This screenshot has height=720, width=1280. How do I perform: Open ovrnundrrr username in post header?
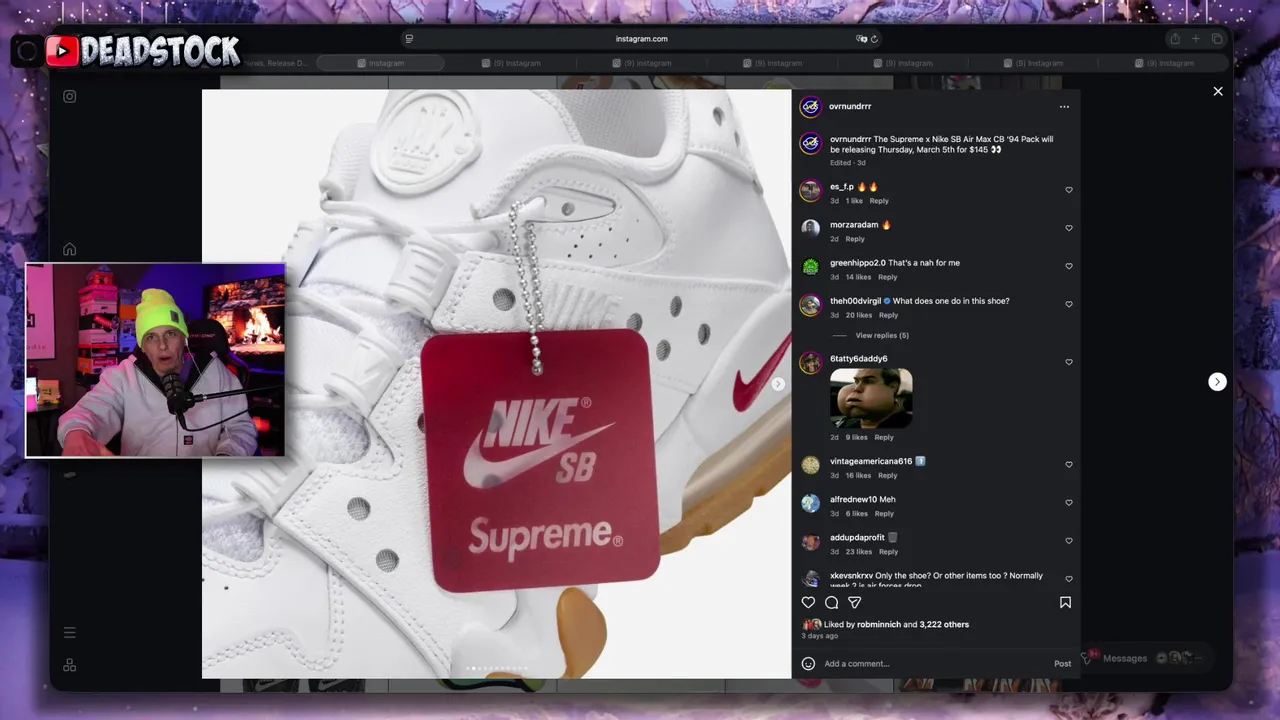tap(850, 106)
